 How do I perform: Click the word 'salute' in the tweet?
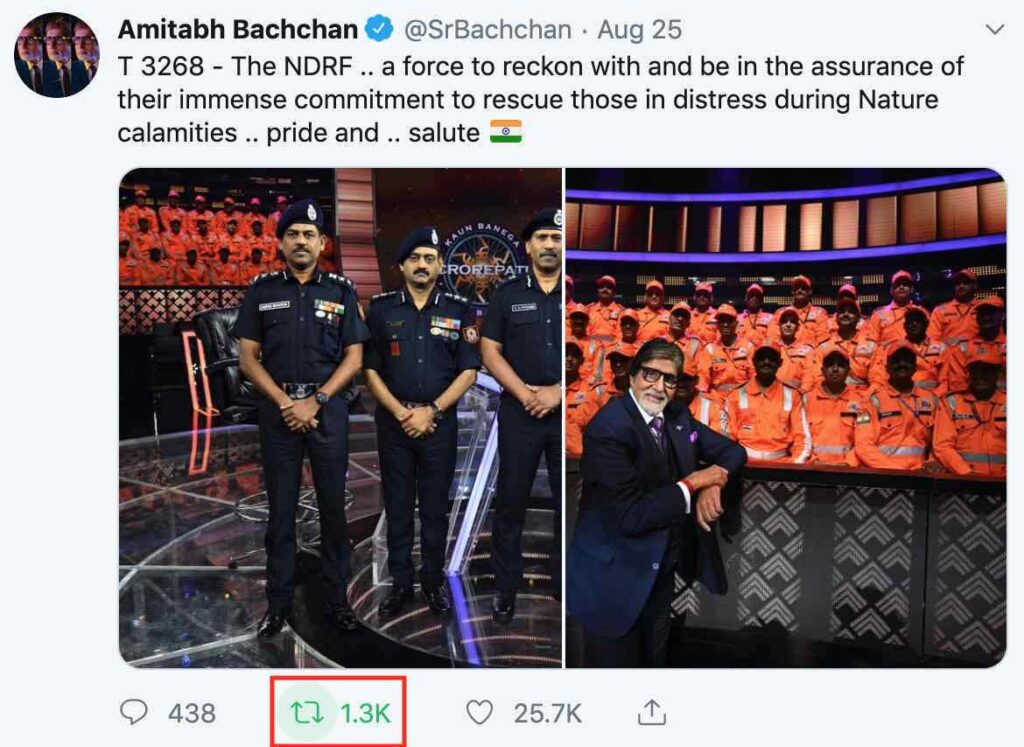444,133
